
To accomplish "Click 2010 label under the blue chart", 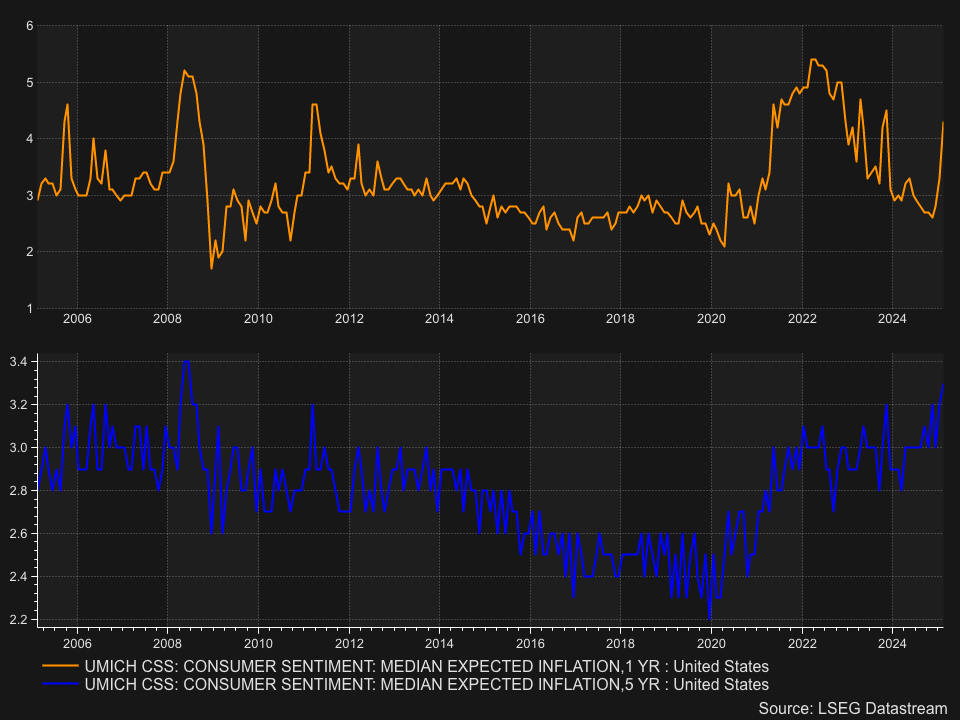I will tap(258, 643).
